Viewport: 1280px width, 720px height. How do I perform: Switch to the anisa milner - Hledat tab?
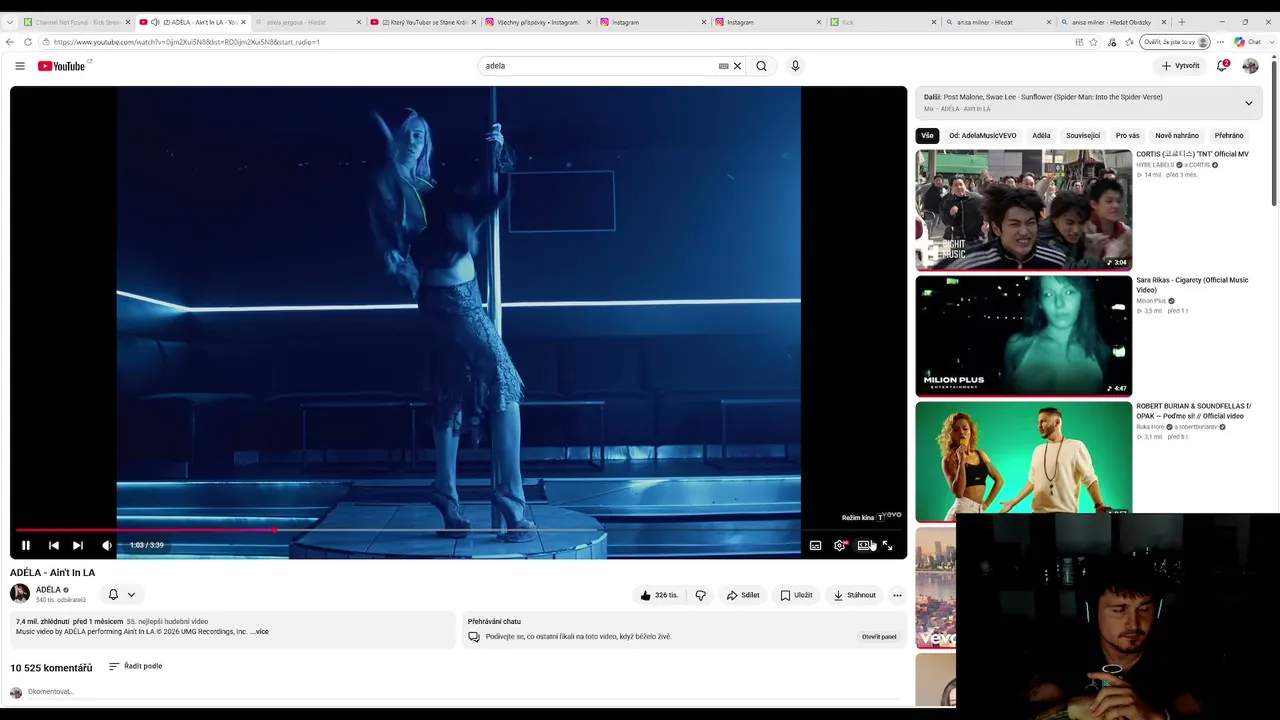click(997, 22)
